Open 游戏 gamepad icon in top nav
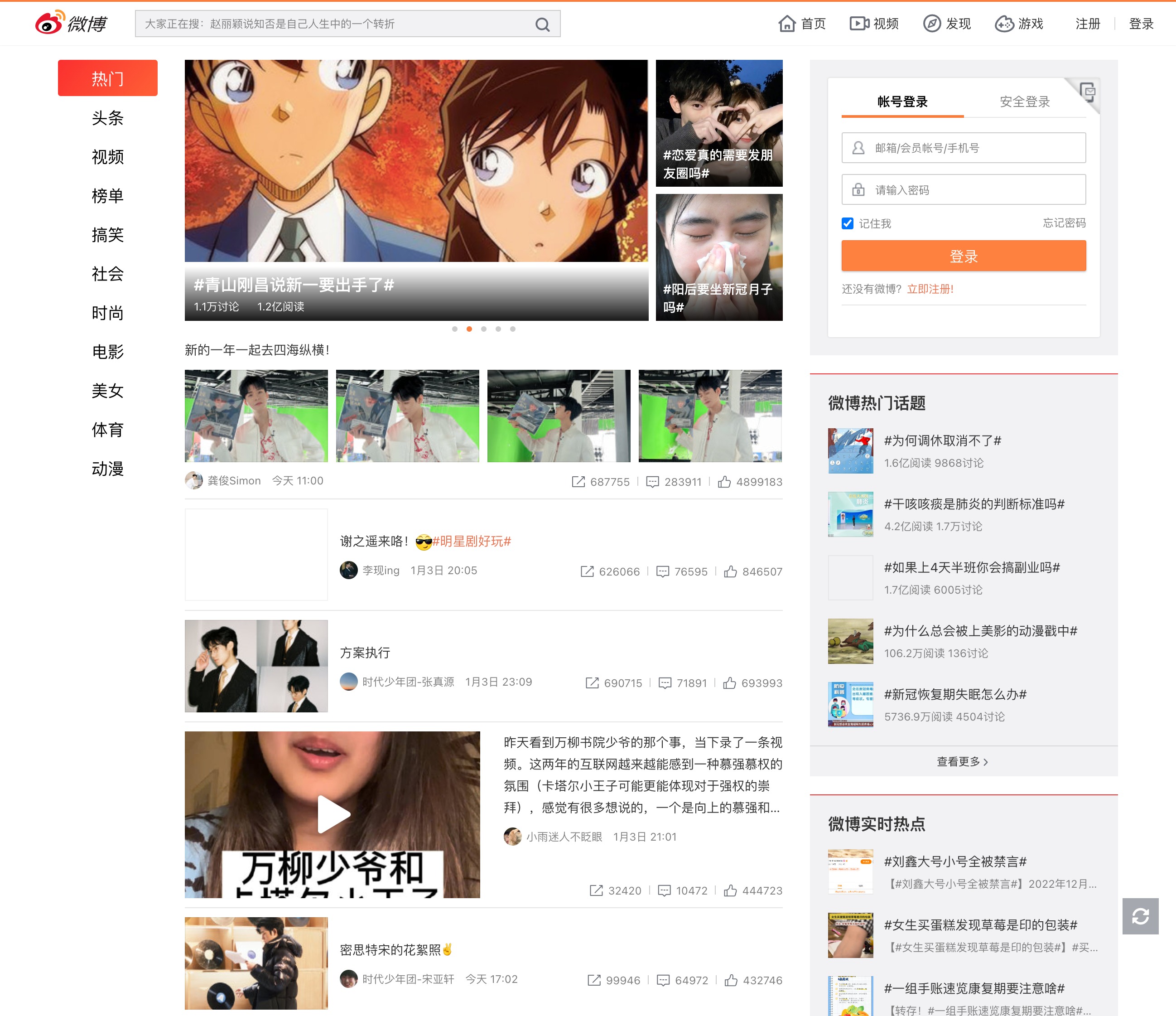 (1004, 24)
